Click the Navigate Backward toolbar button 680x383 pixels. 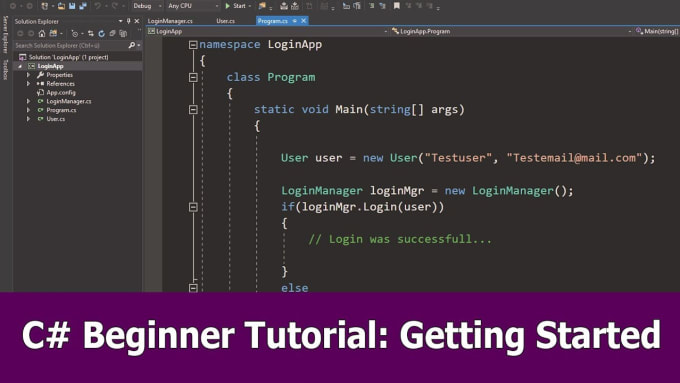coord(13,6)
